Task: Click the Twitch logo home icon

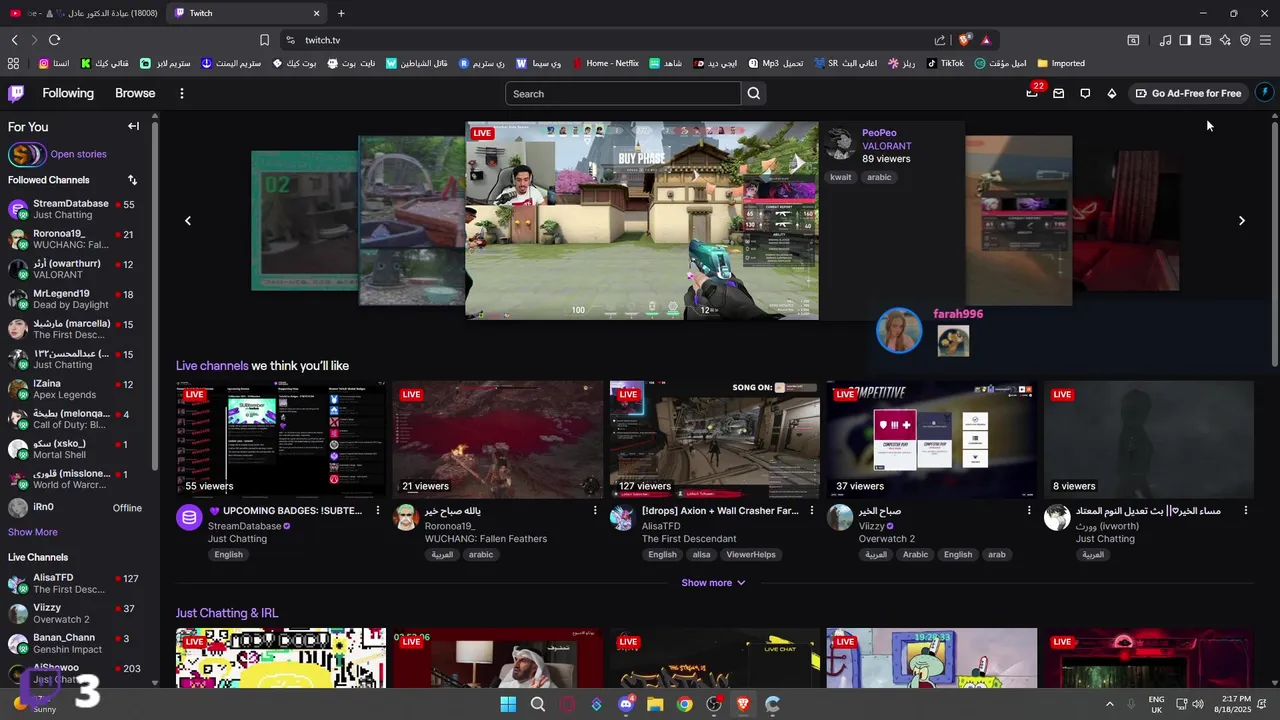Action: coord(16,93)
